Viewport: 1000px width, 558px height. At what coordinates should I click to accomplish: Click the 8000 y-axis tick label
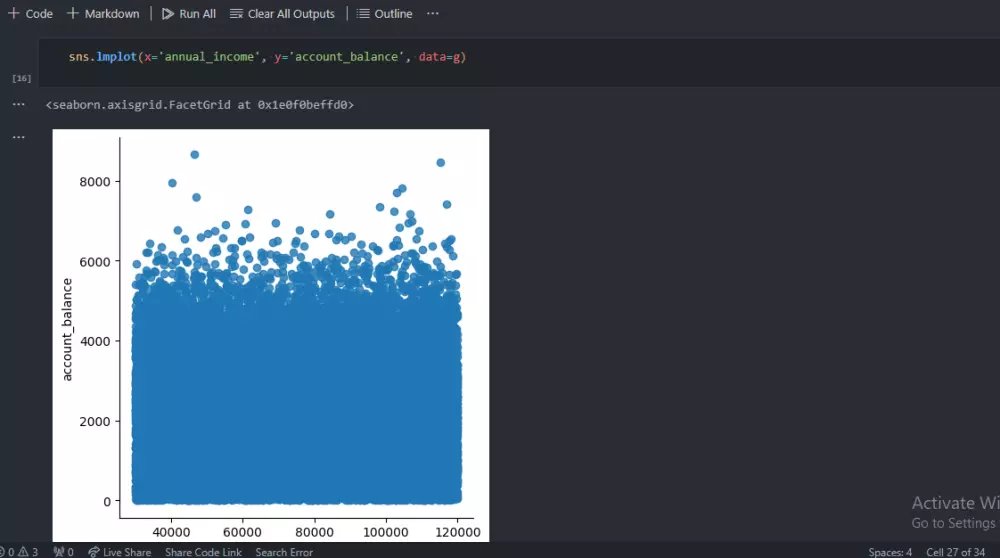click(95, 182)
